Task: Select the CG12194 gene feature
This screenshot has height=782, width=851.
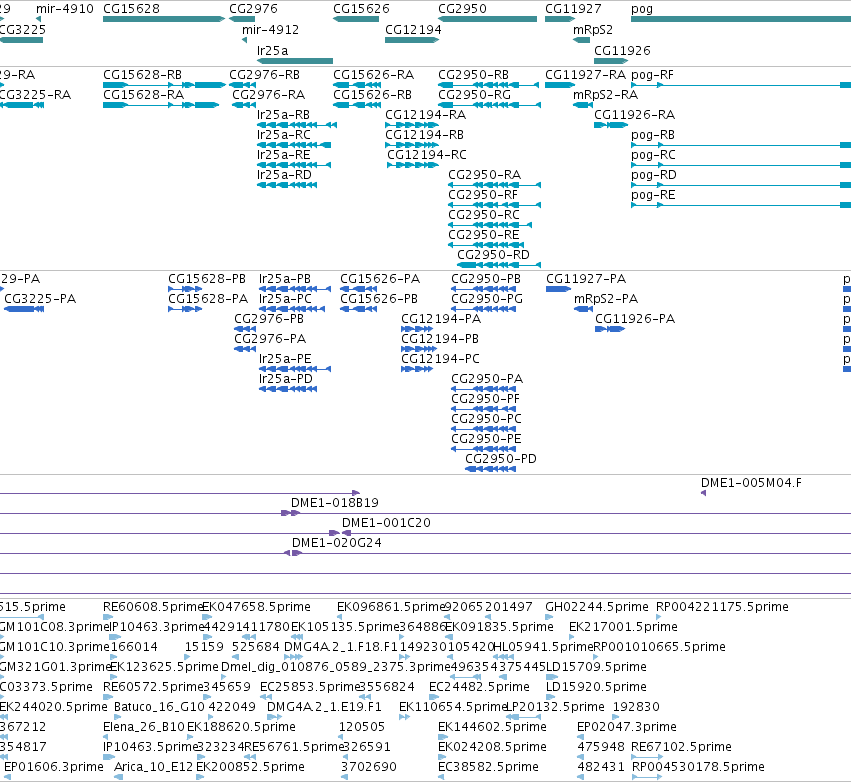Action: click(412, 40)
